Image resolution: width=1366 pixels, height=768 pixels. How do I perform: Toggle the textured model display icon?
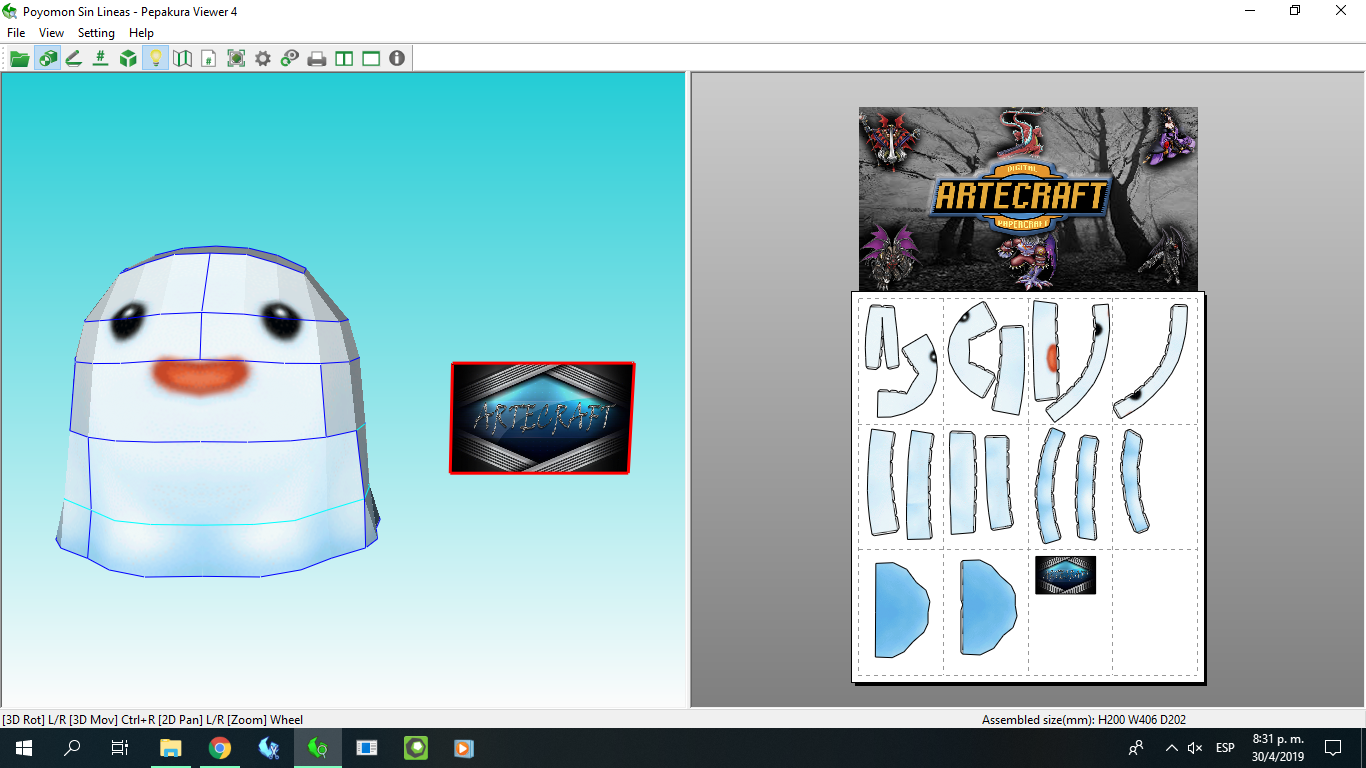tap(47, 59)
